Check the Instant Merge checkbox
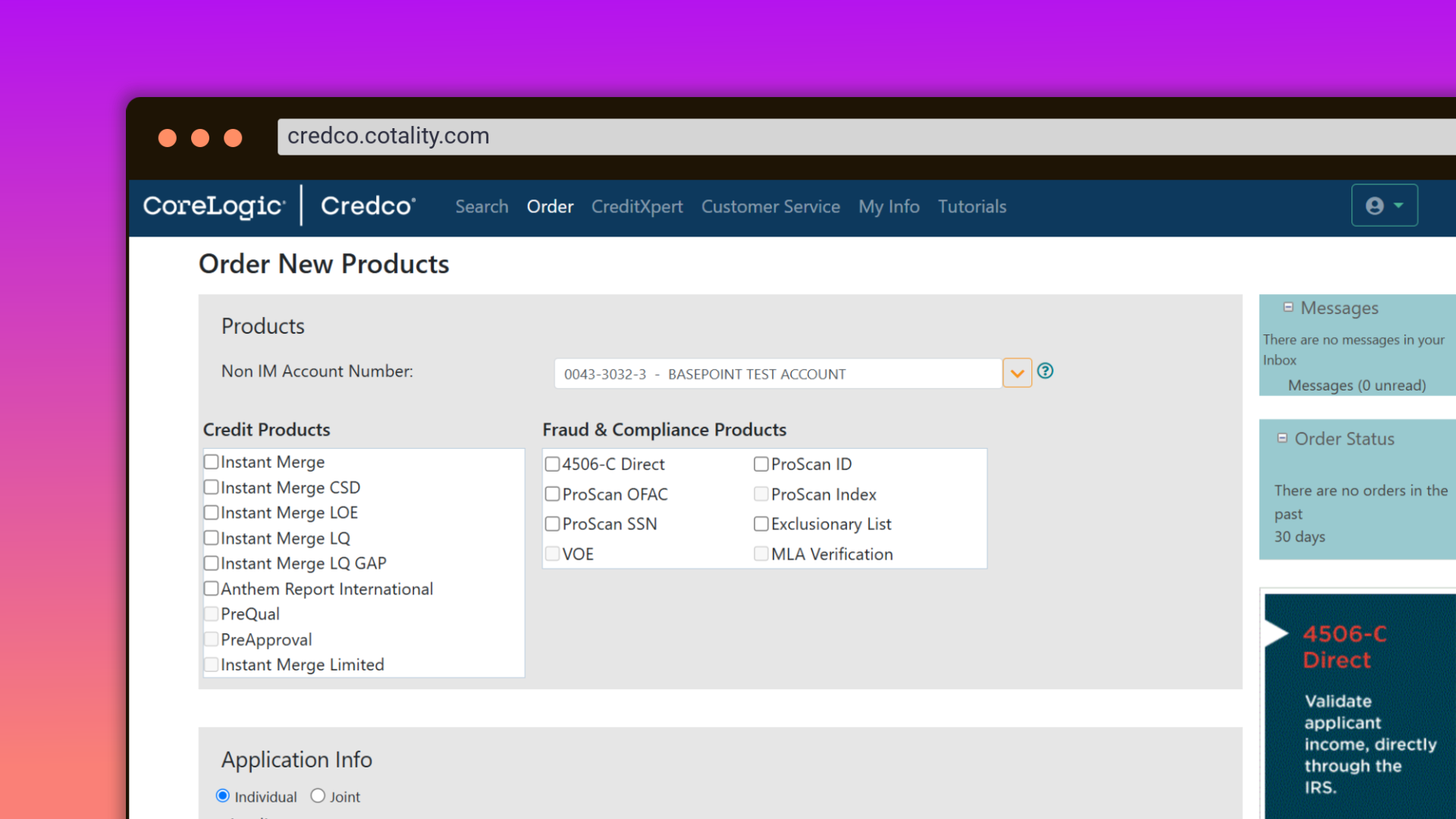Image resolution: width=1456 pixels, height=819 pixels. 212,462
